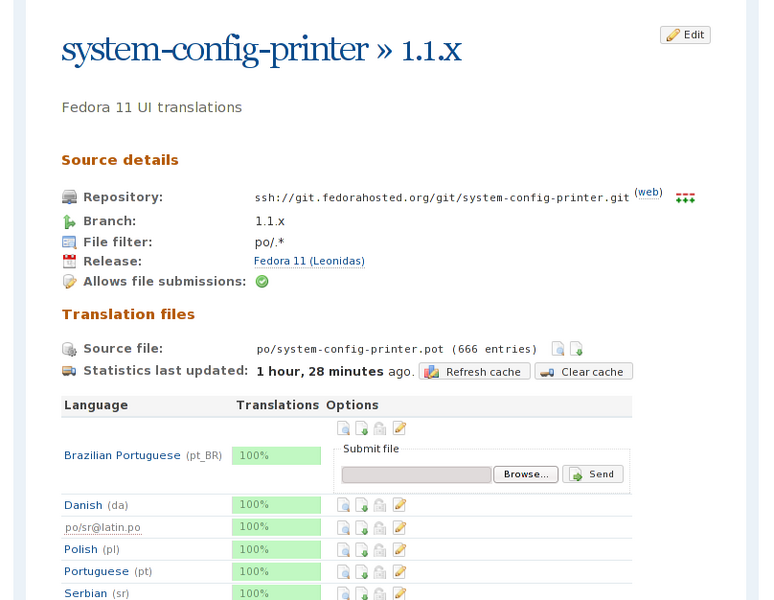
Task: Click the Language column header
Action: click(96, 405)
